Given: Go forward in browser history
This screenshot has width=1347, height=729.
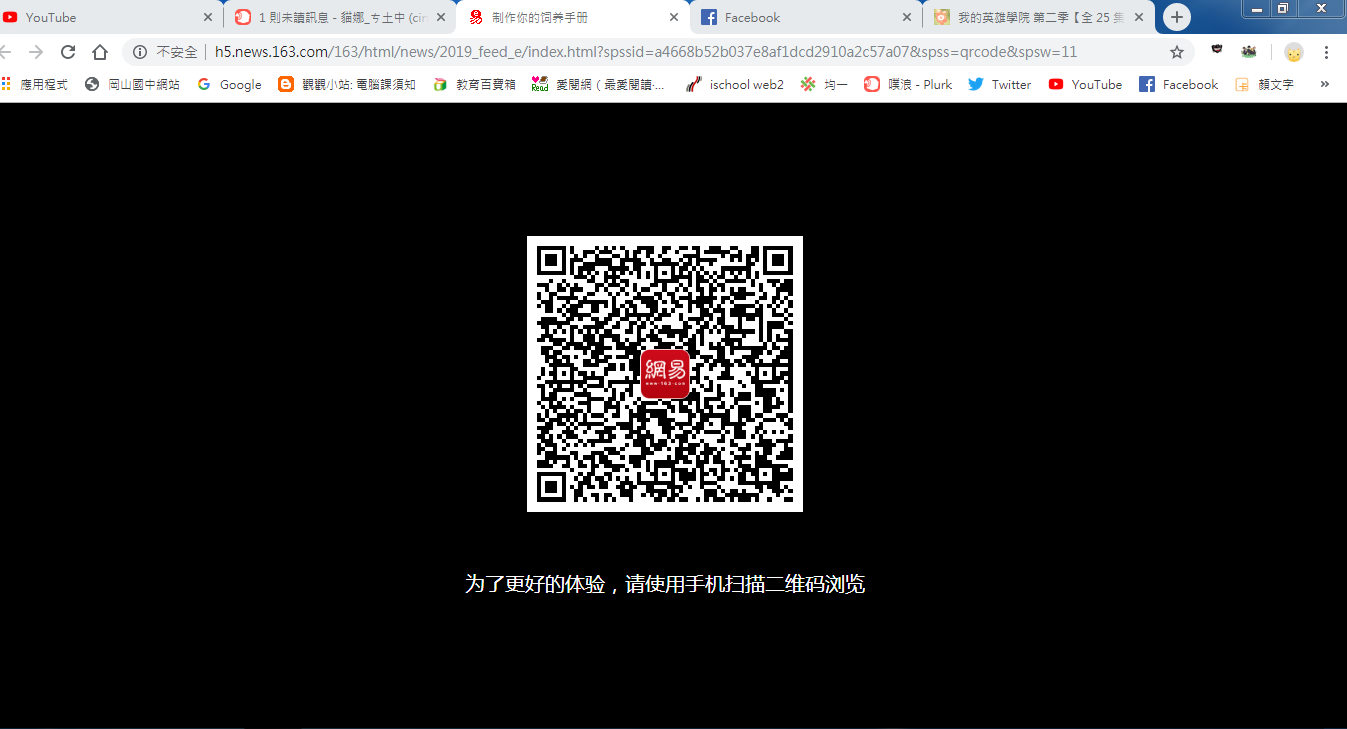Looking at the screenshot, I should [36, 52].
